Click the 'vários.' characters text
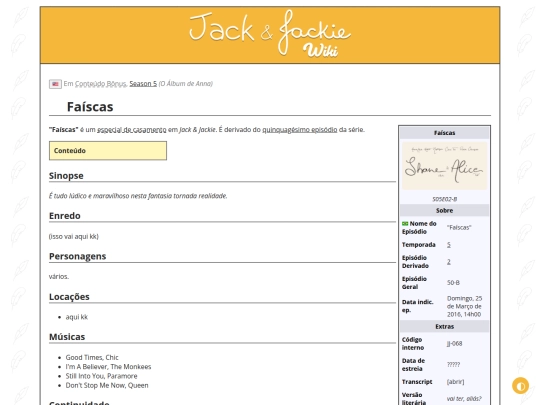Screen dimensions: 540x405 [59, 277]
